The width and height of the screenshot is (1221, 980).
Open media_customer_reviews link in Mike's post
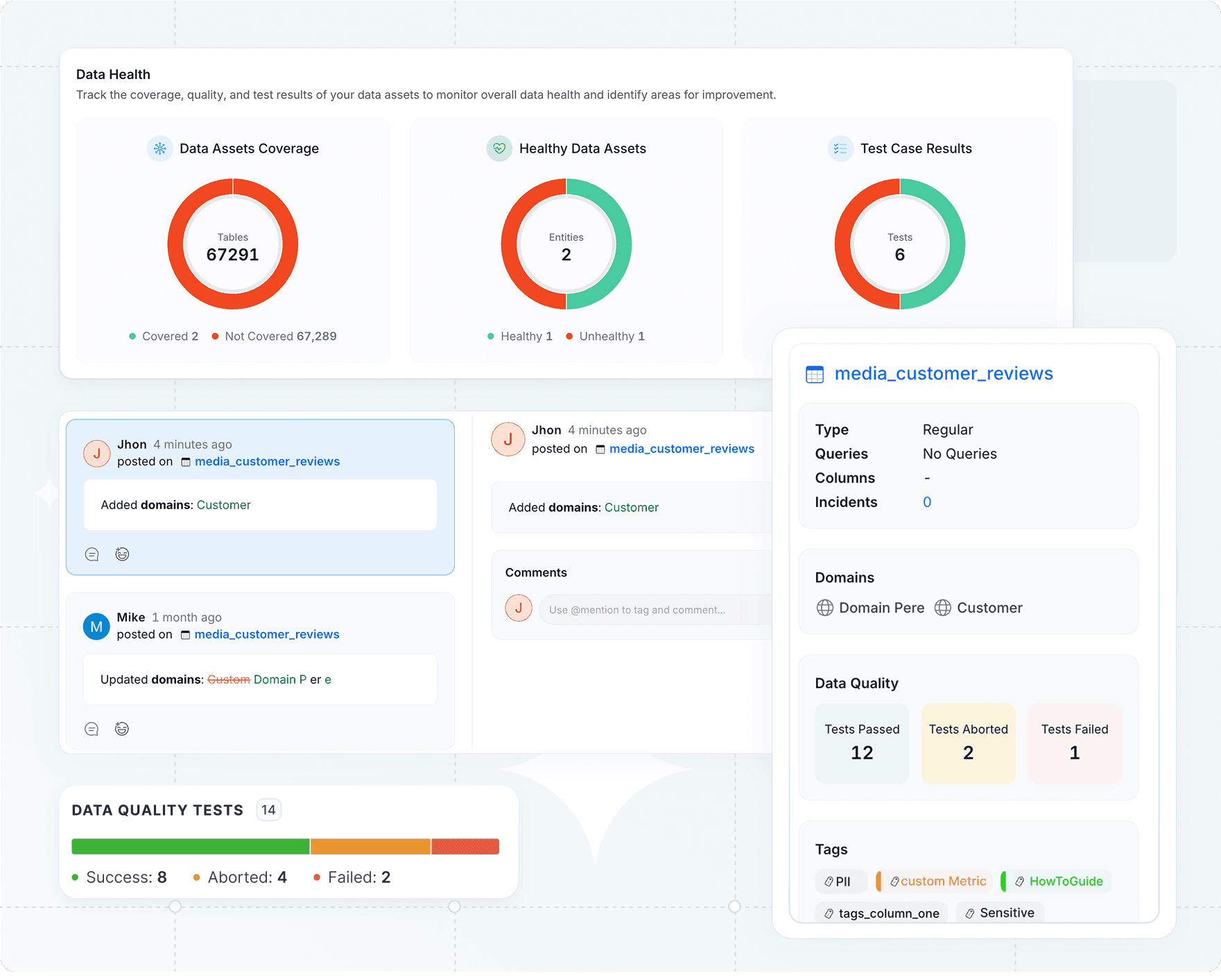pos(266,635)
